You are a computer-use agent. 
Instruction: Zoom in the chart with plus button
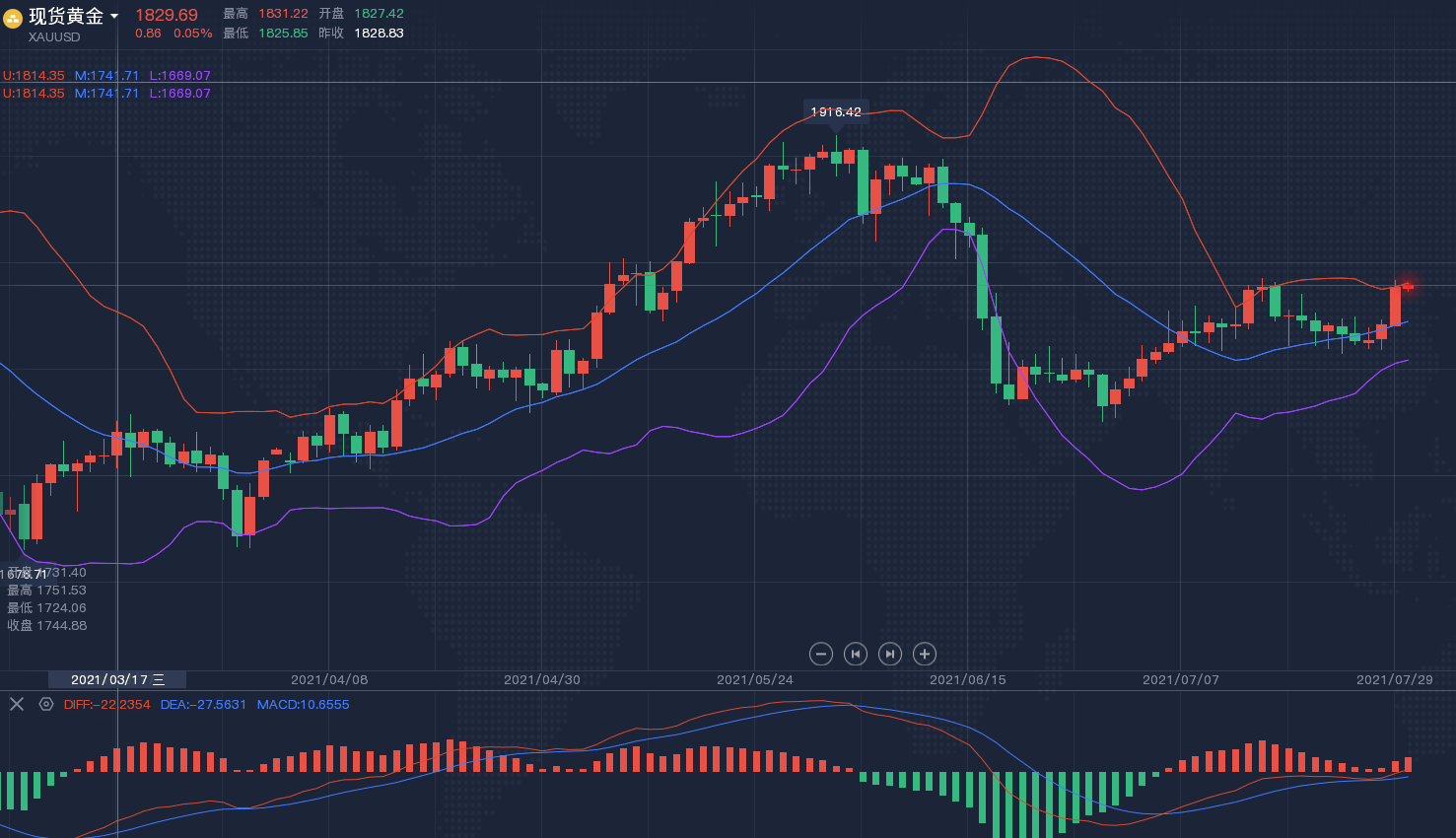(x=925, y=654)
